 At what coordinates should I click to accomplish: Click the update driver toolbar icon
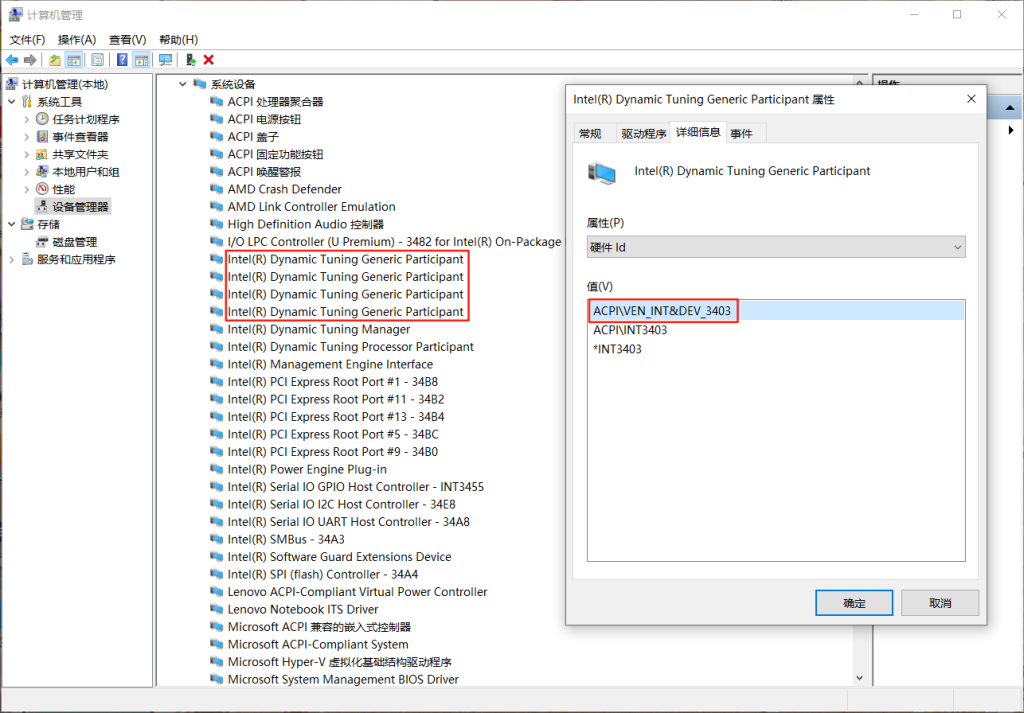pos(191,60)
